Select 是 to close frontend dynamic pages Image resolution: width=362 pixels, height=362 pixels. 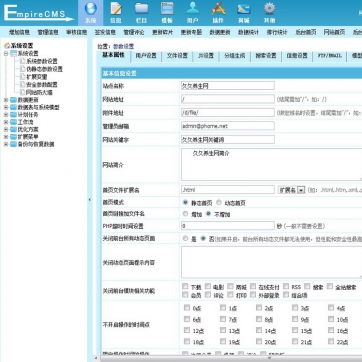[185, 239]
